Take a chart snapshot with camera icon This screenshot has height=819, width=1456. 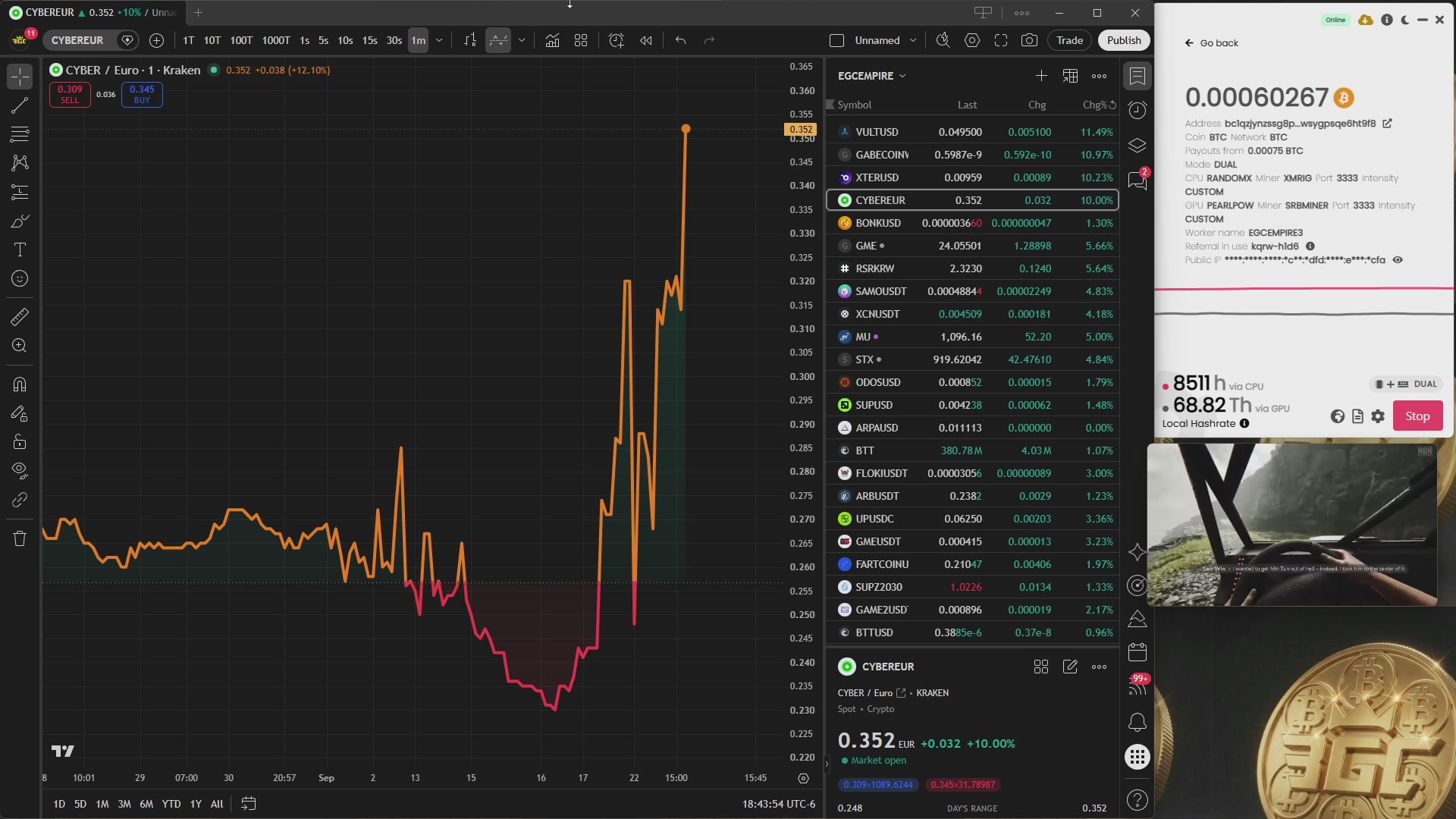pyautogui.click(x=1029, y=40)
